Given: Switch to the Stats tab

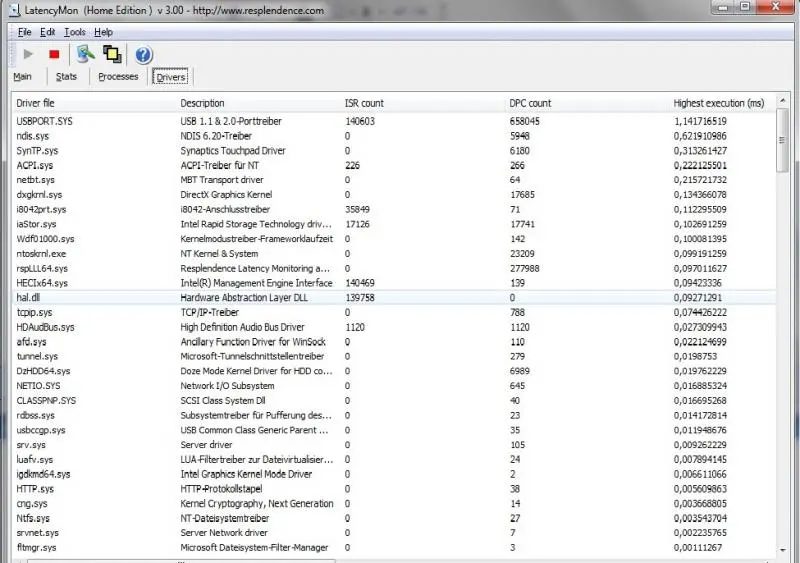Looking at the screenshot, I should [x=66, y=77].
